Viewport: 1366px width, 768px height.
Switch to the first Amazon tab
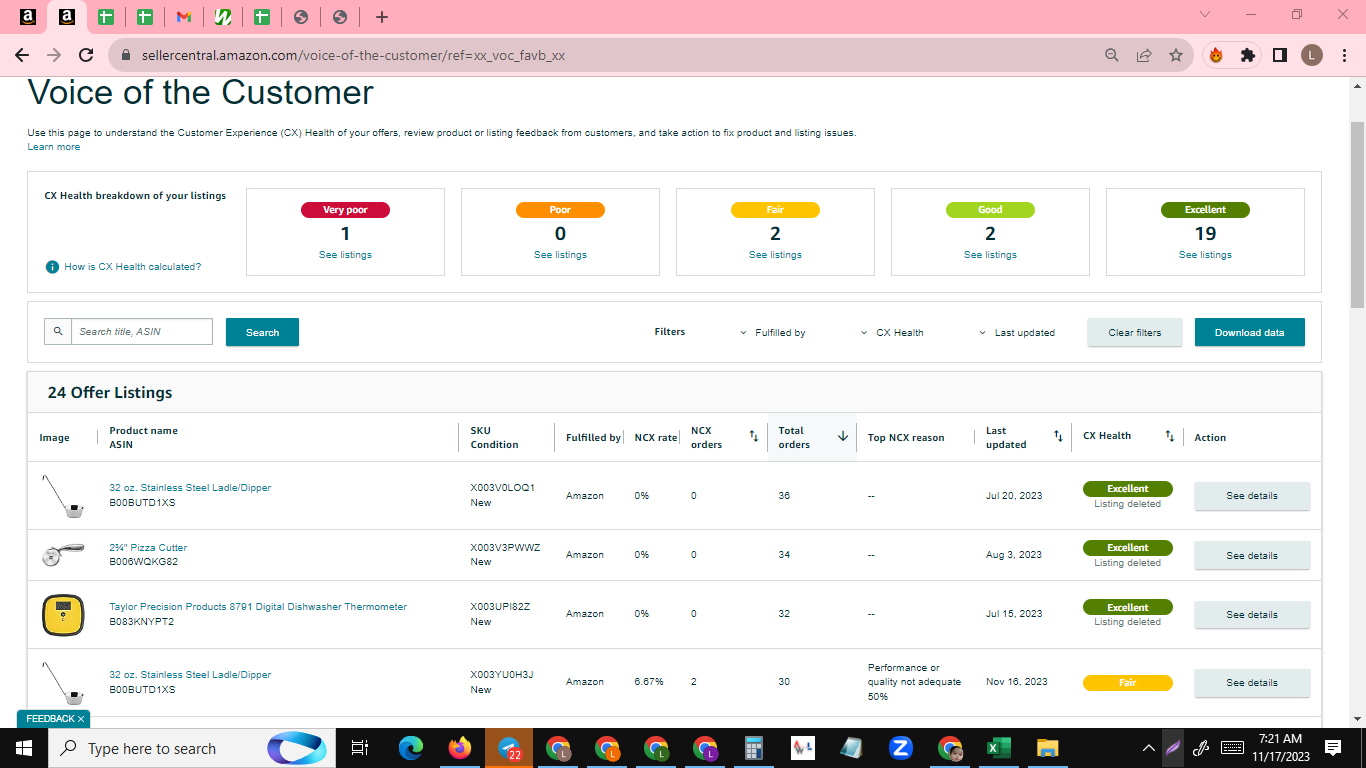point(28,17)
